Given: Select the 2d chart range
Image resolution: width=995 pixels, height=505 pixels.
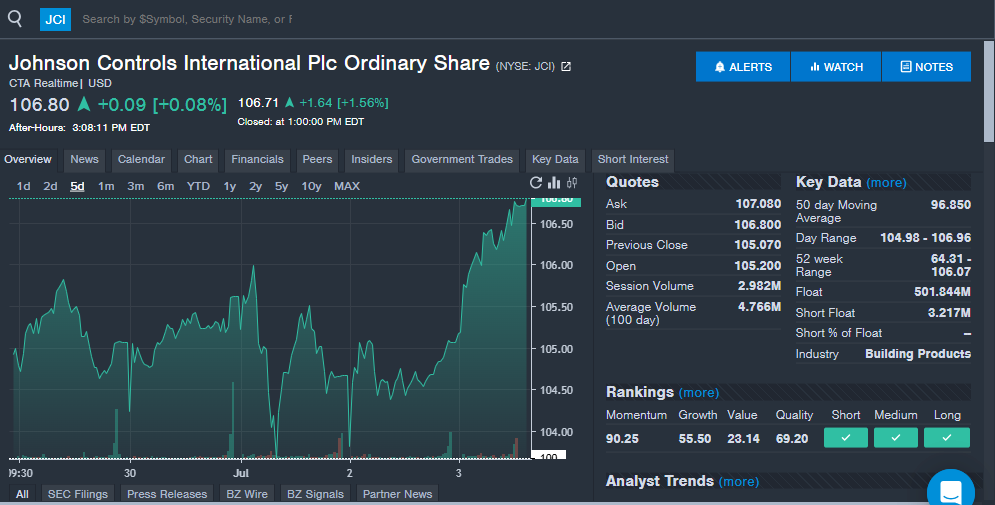Looking at the screenshot, I should click(x=50, y=187).
